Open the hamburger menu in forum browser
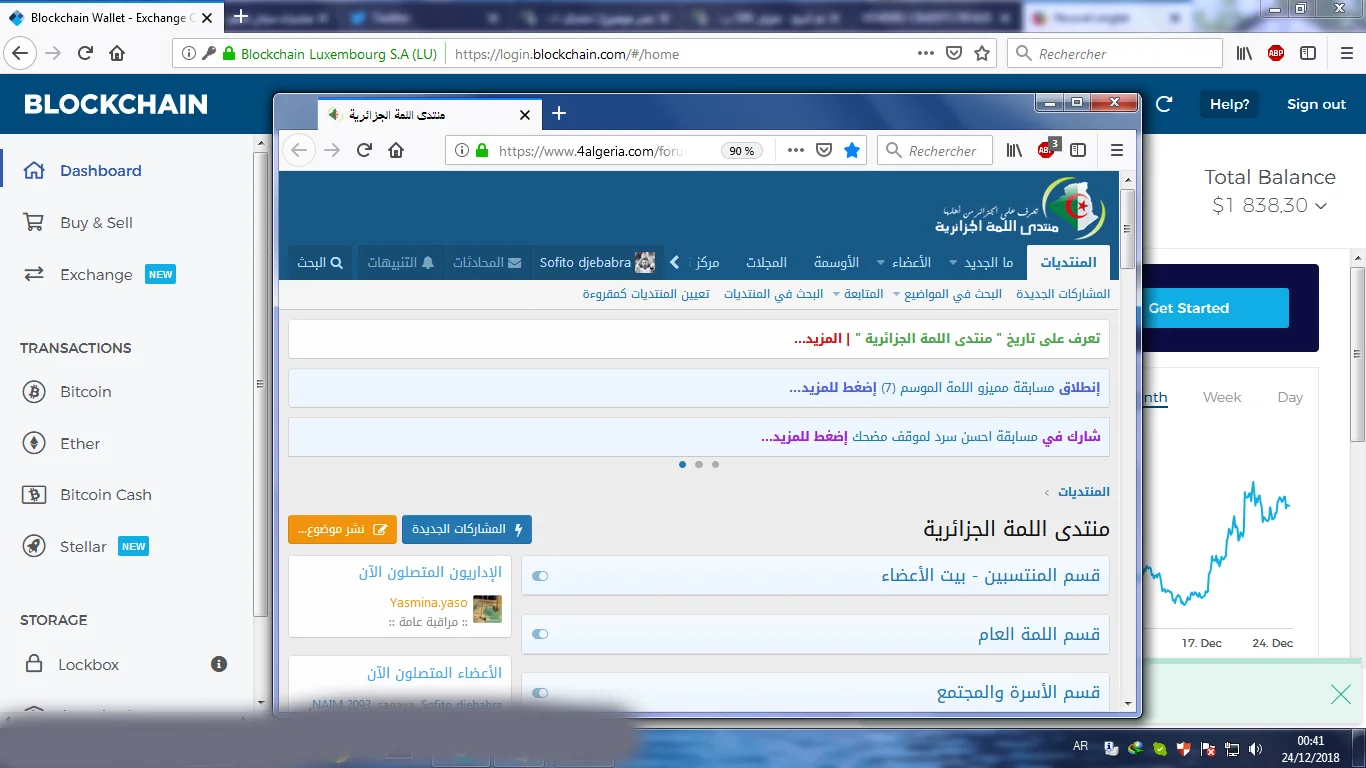Screen dimensions: 1366x768 1117,150
